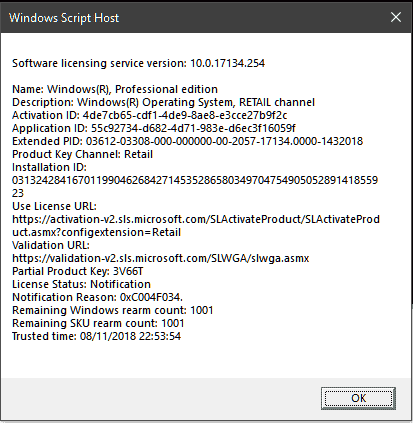
Task: Click the Remaining SKU rearm count line
Action: pos(98,323)
